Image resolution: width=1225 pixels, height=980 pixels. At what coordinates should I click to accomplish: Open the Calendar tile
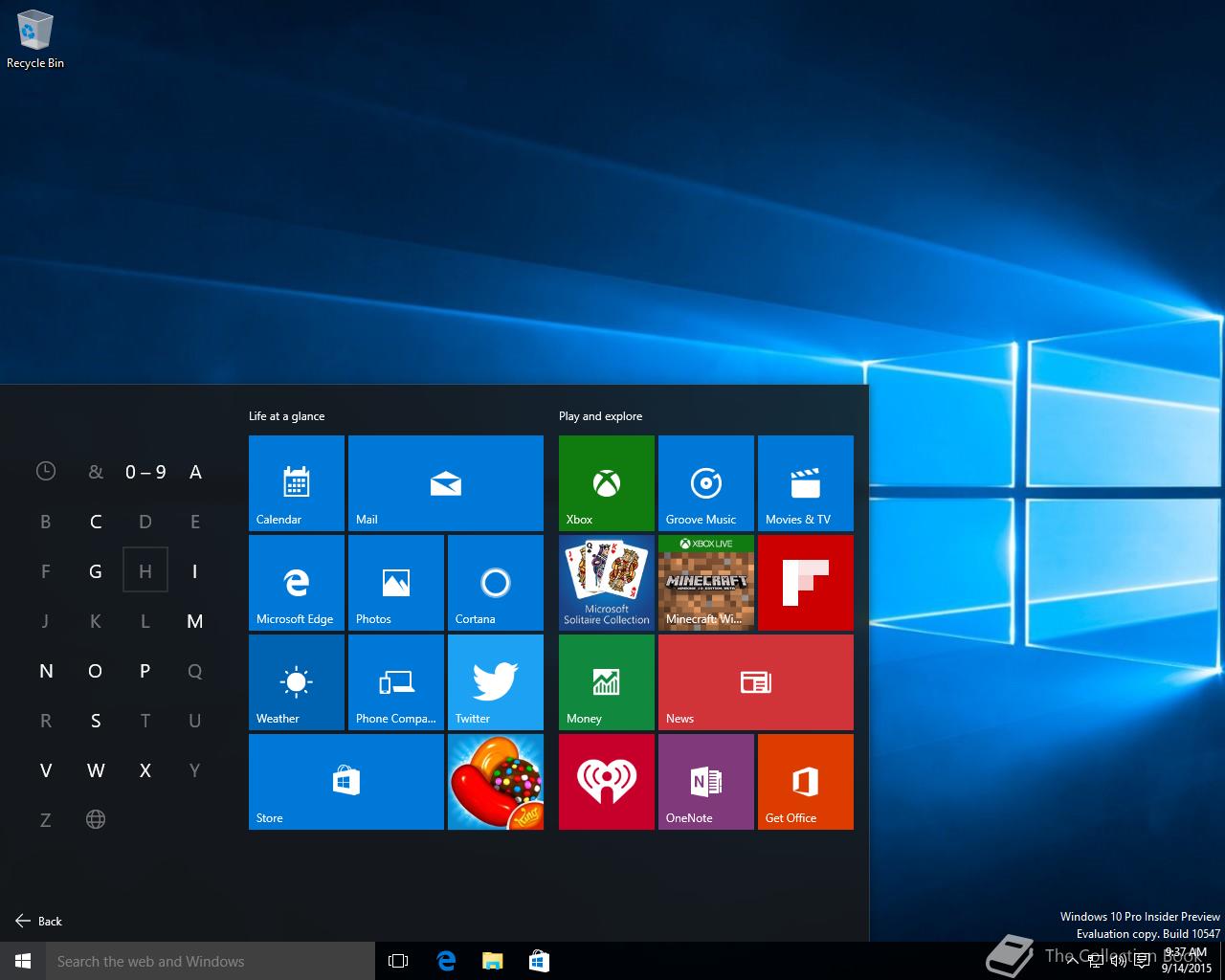pyautogui.click(x=297, y=483)
